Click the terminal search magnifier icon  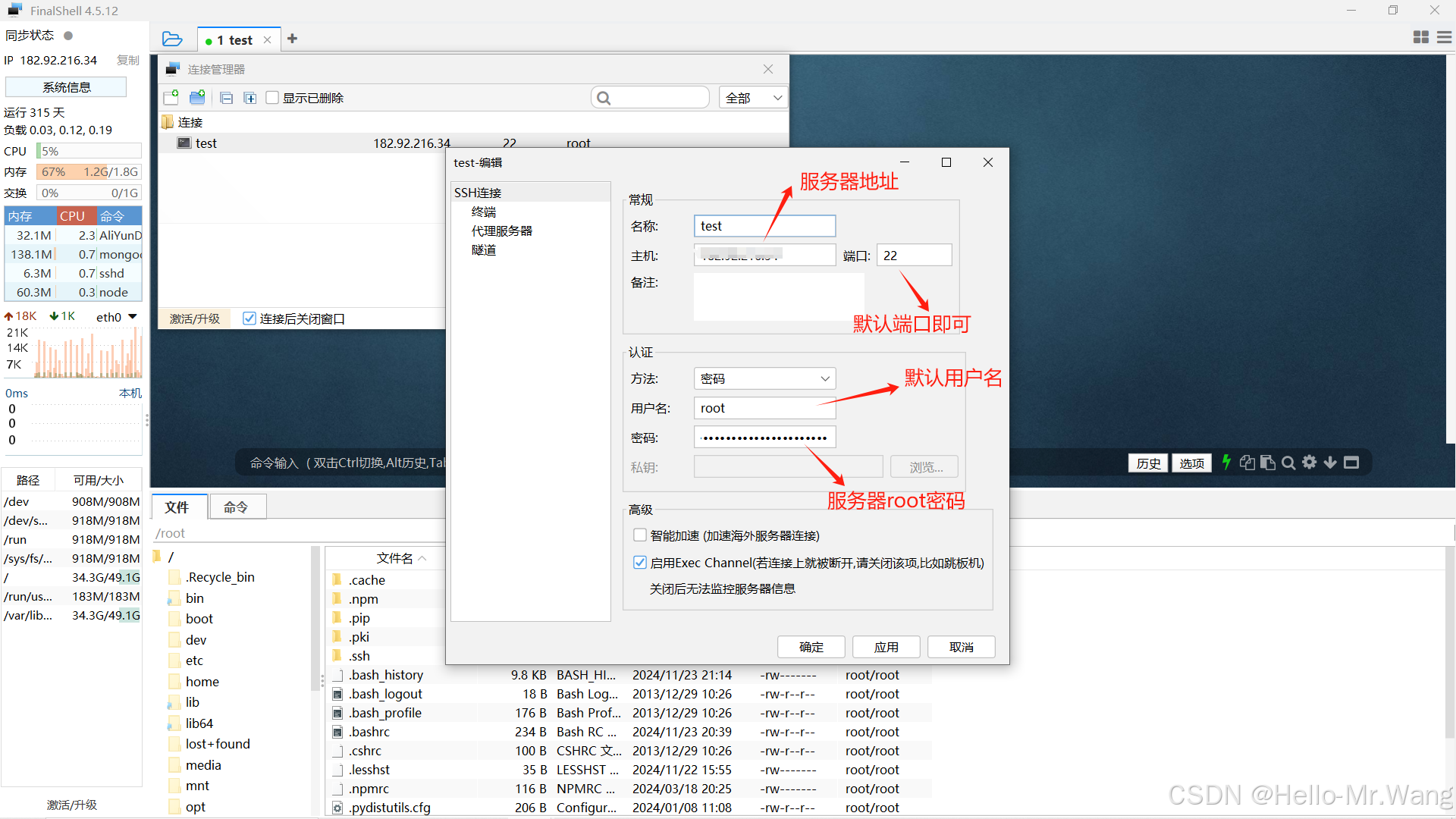(x=1288, y=463)
